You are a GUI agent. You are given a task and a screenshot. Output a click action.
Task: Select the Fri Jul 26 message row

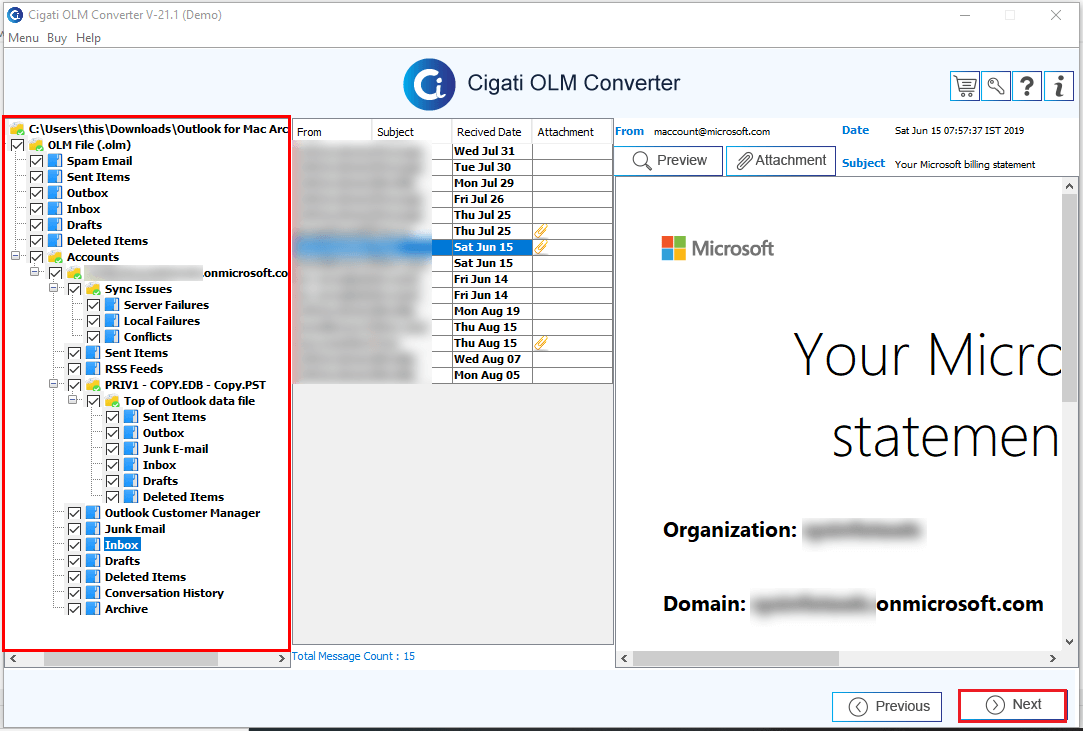point(452,199)
